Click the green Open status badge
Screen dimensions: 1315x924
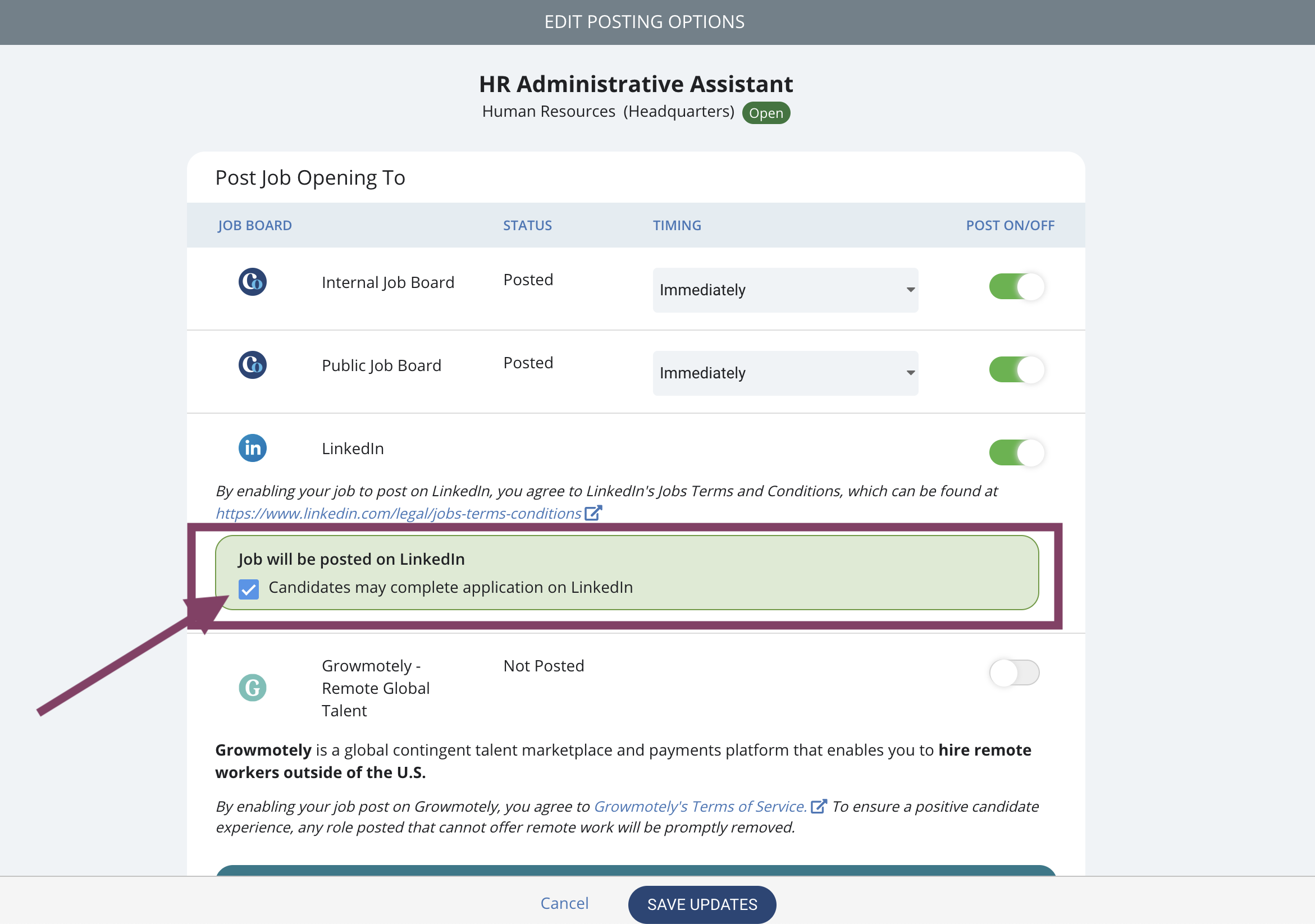point(766,113)
